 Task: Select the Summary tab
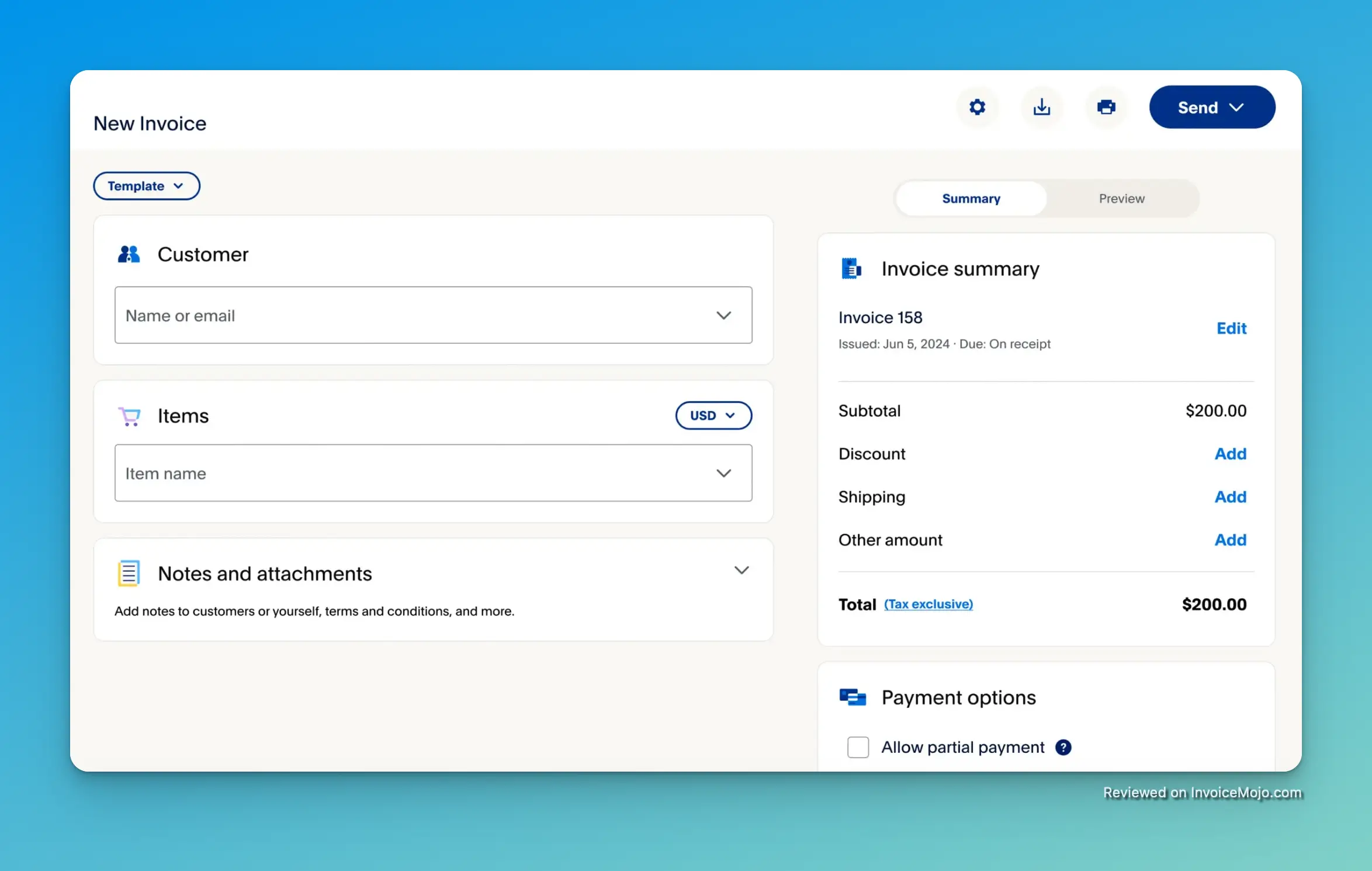click(971, 198)
